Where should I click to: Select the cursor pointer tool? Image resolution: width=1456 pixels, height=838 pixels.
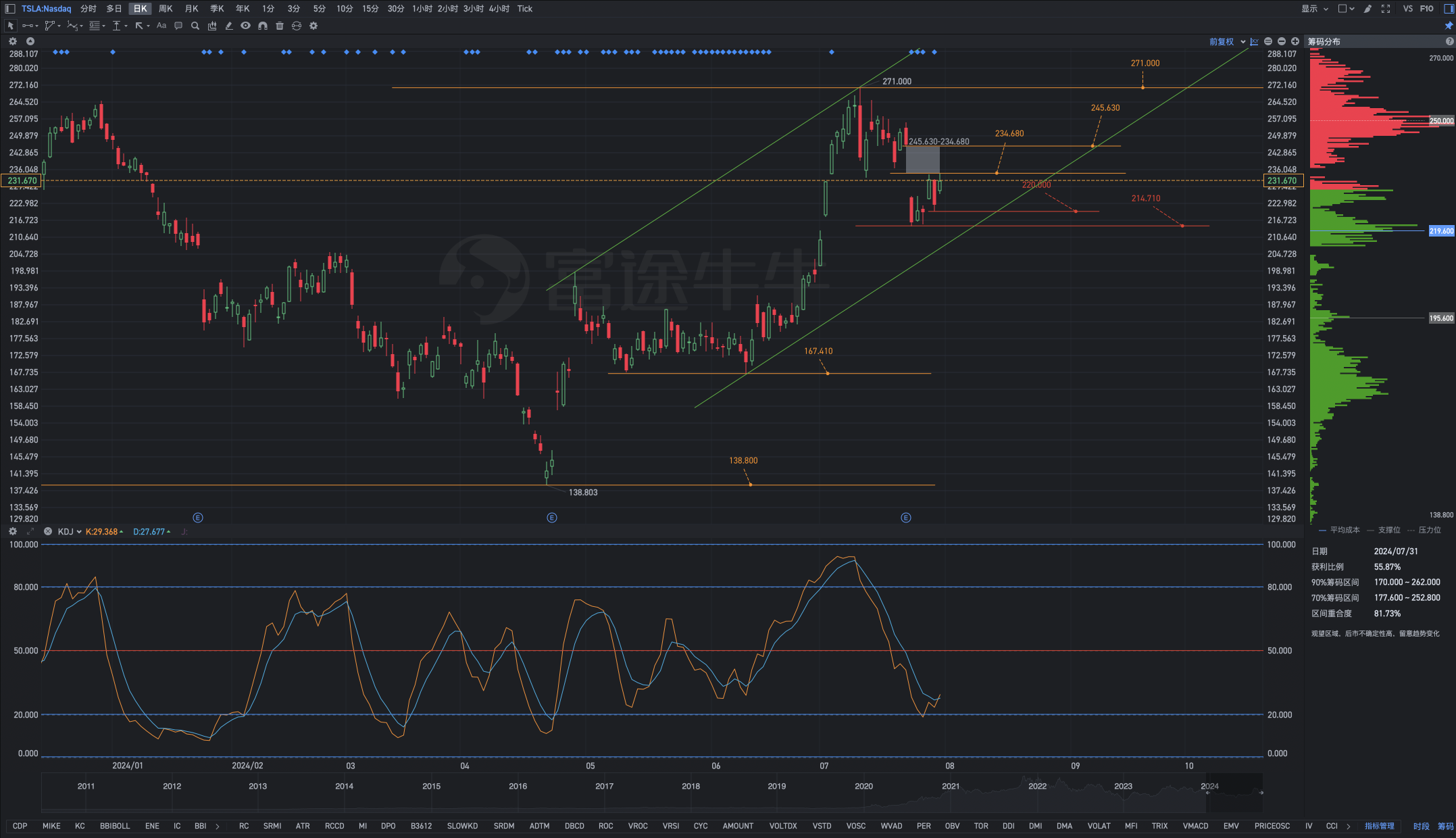pyautogui.click(x=10, y=26)
